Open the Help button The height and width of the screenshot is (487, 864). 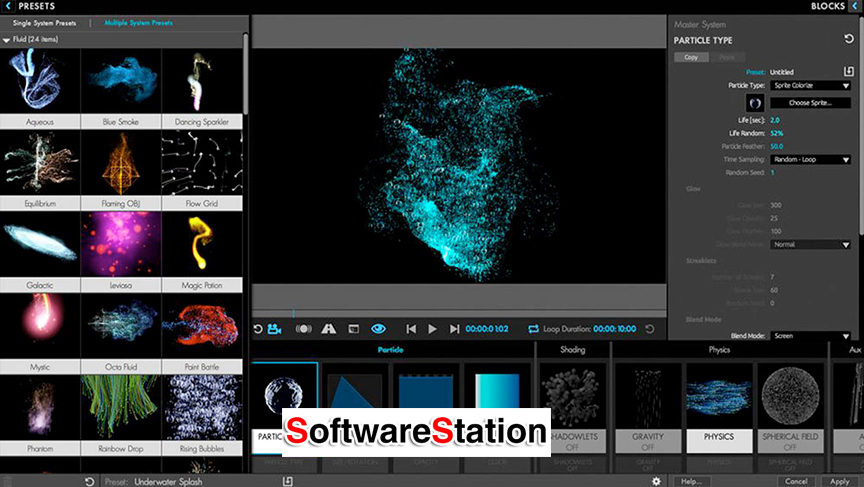pos(692,481)
